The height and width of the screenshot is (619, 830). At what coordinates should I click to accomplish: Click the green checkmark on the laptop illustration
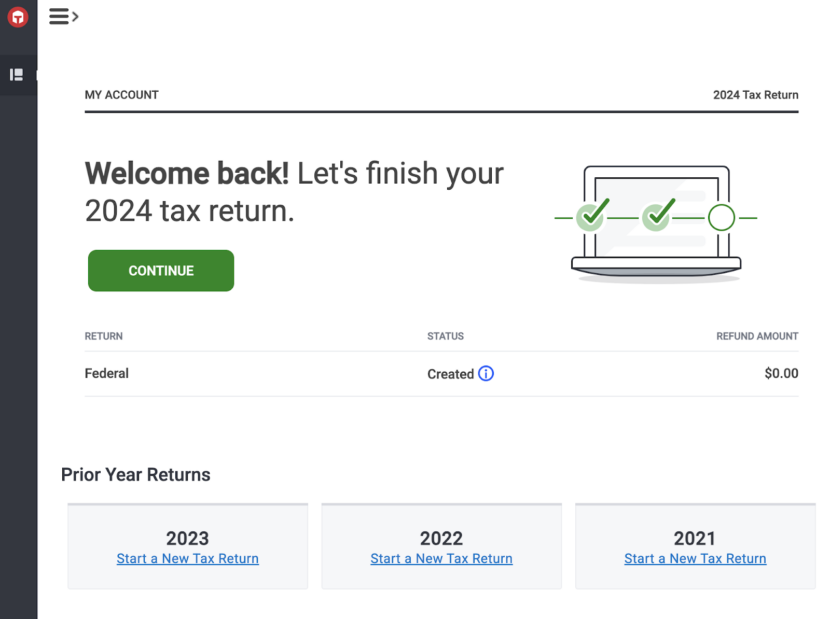pyautogui.click(x=590, y=217)
